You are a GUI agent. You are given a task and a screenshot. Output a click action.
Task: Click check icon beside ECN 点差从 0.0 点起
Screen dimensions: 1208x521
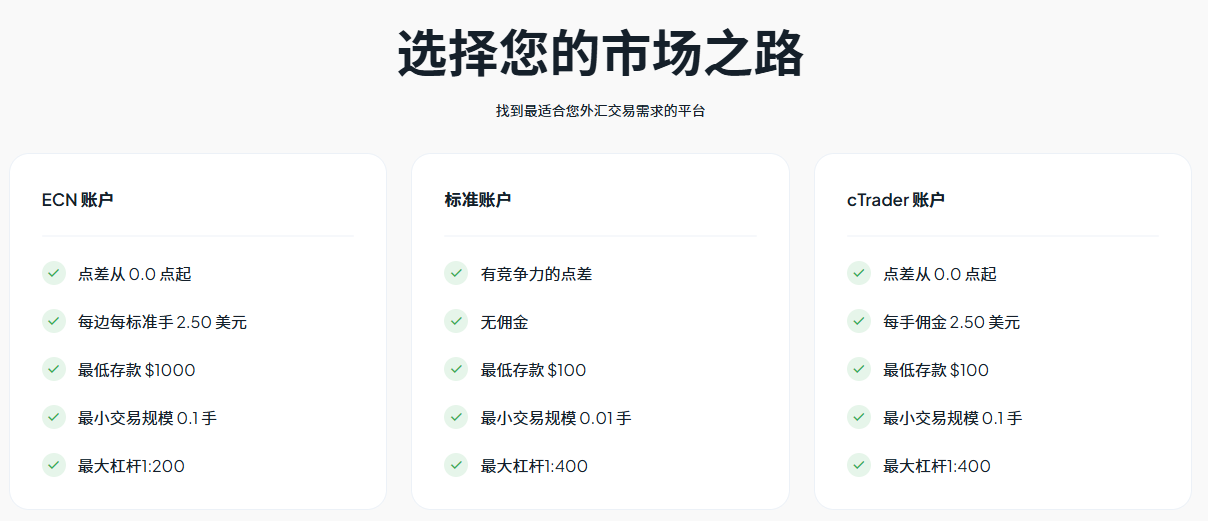54,273
